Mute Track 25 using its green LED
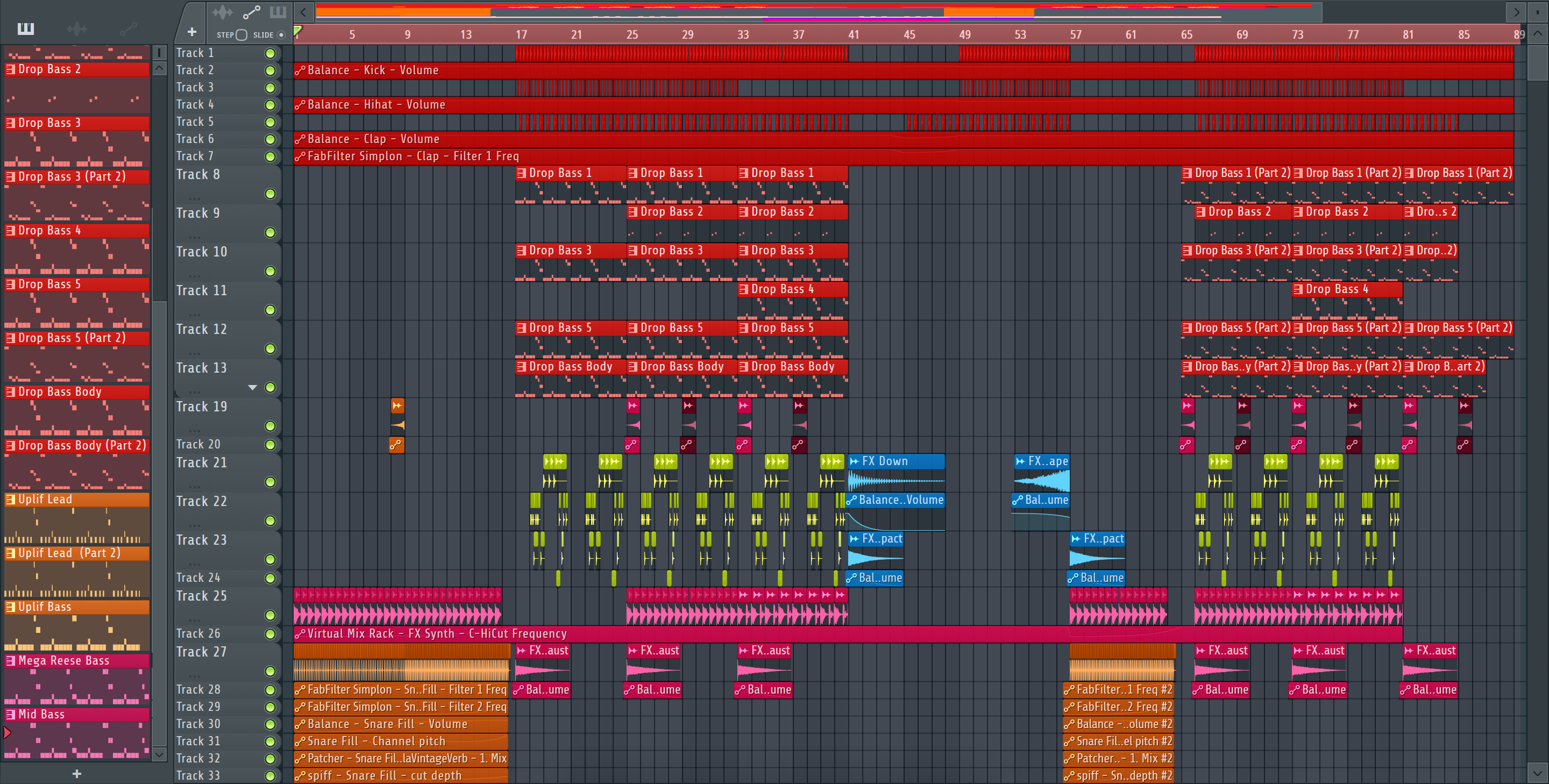 tap(271, 615)
